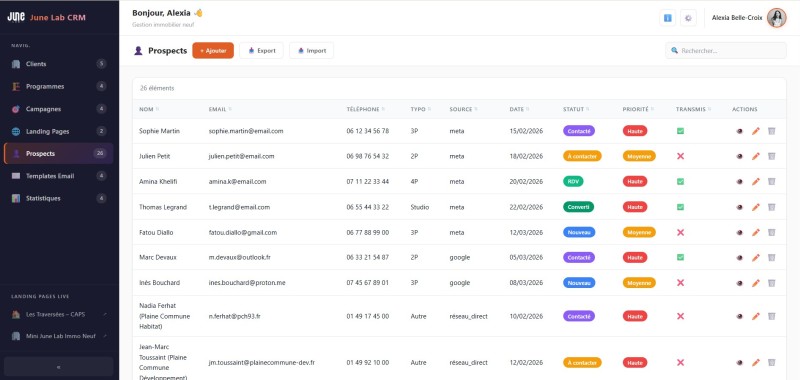Click the Export button
Viewport: 800px width, 380px height.
[261, 50]
